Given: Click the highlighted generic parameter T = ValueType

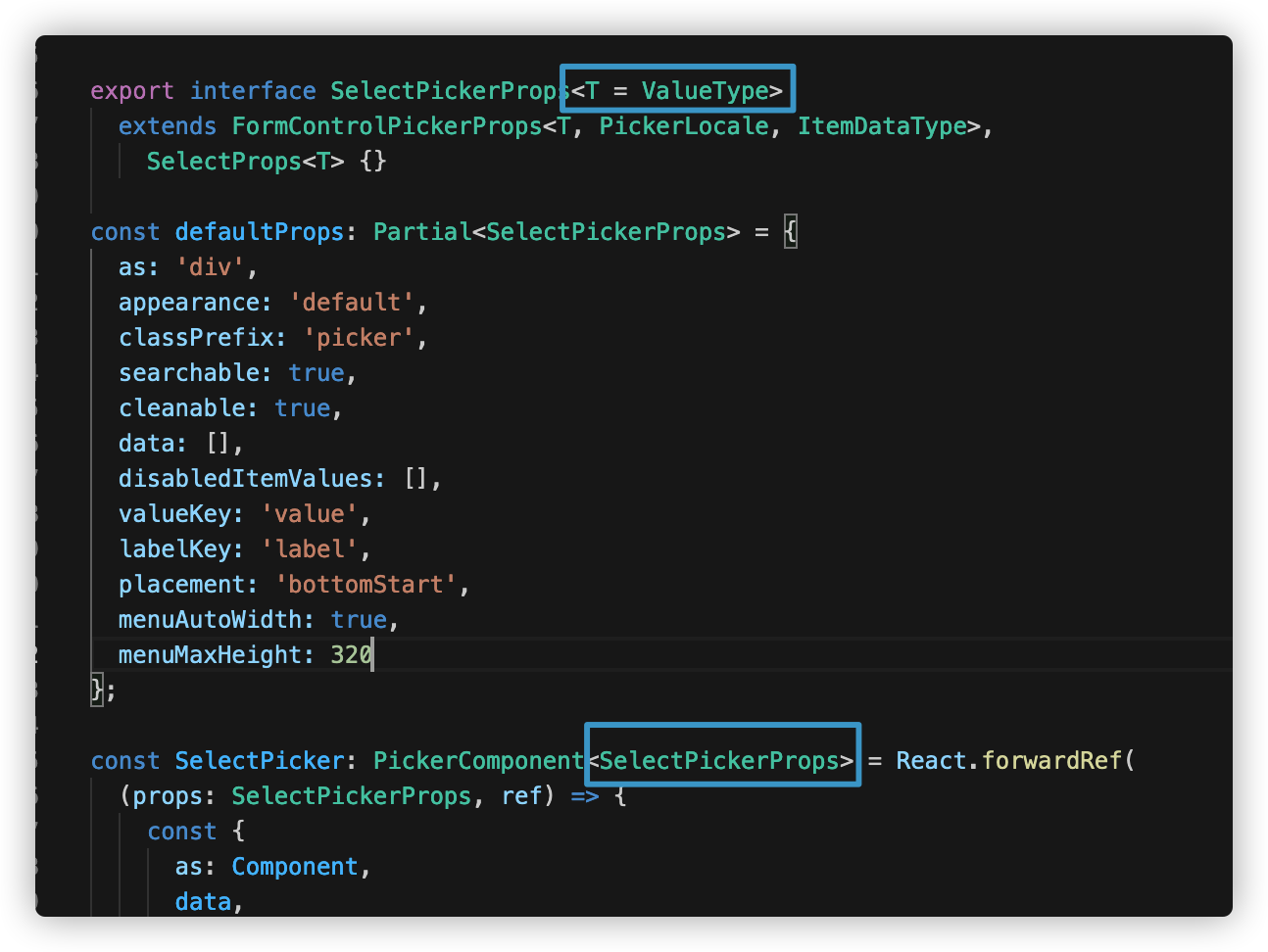Looking at the screenshot, I should tap(677, 89).
